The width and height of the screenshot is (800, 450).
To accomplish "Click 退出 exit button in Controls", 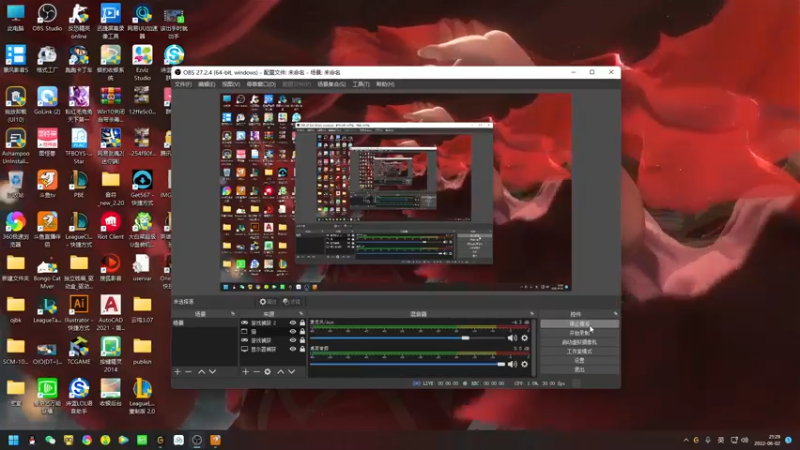I will [x=579, y=369].
